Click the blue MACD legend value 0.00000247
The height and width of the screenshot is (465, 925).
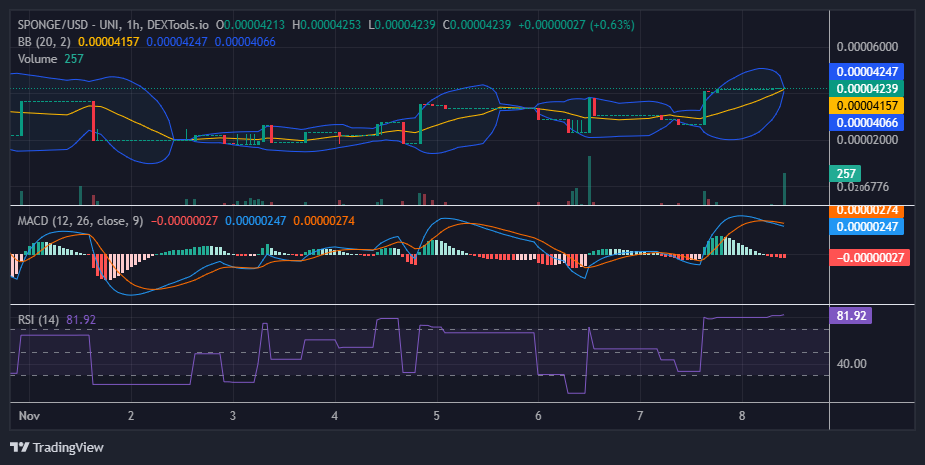click(x=255, y=221)
